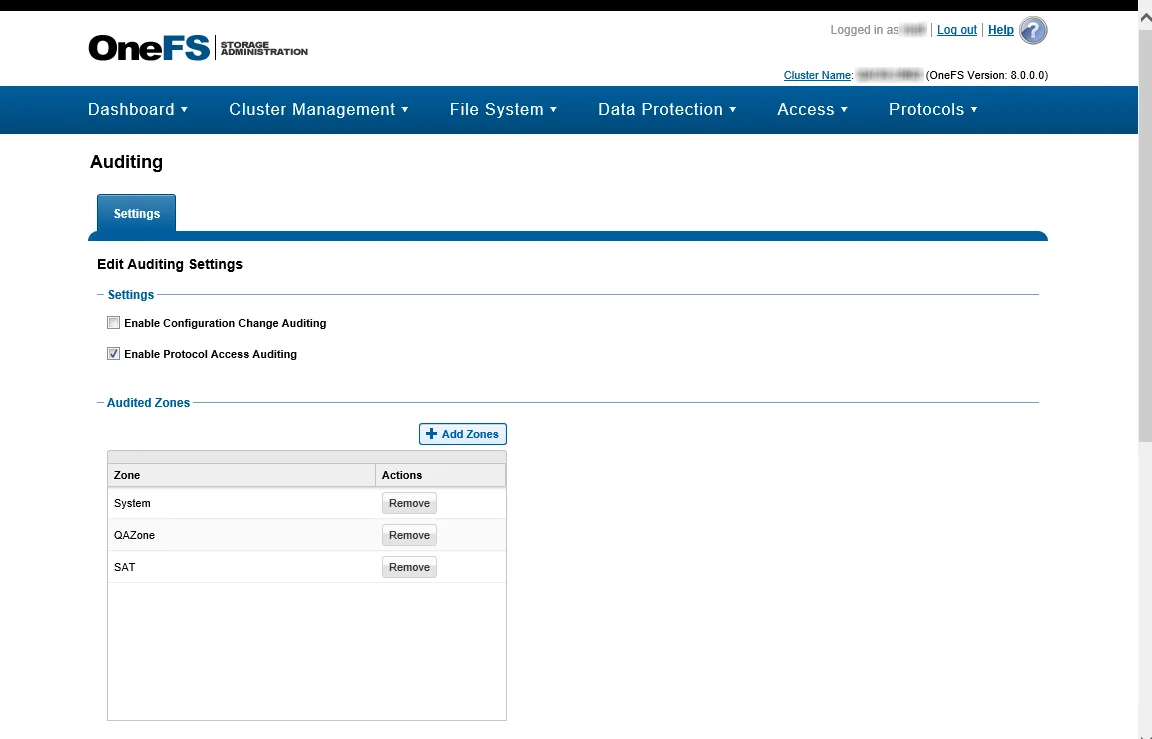Click the Audited Zones section label
This screenshot has width=1152, height=739.
click(148, 403)
